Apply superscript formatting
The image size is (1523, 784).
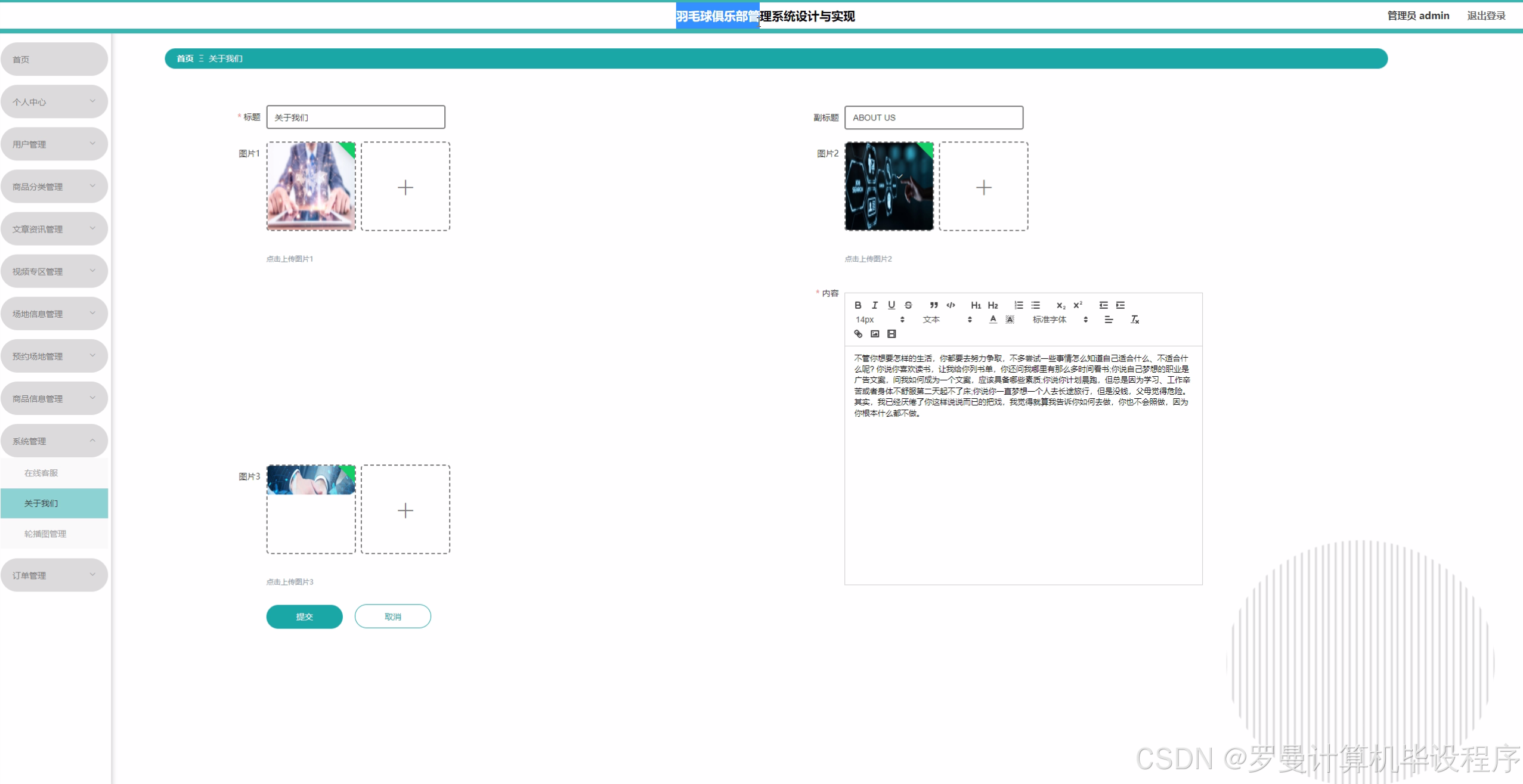coord(1078,305)
